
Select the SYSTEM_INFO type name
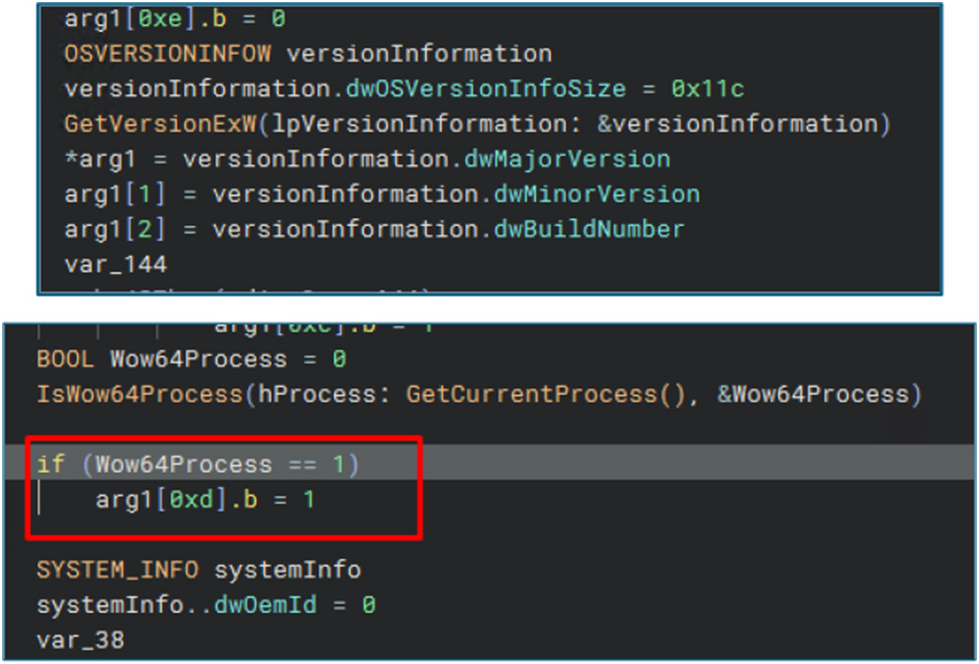(x=117, y=569)
